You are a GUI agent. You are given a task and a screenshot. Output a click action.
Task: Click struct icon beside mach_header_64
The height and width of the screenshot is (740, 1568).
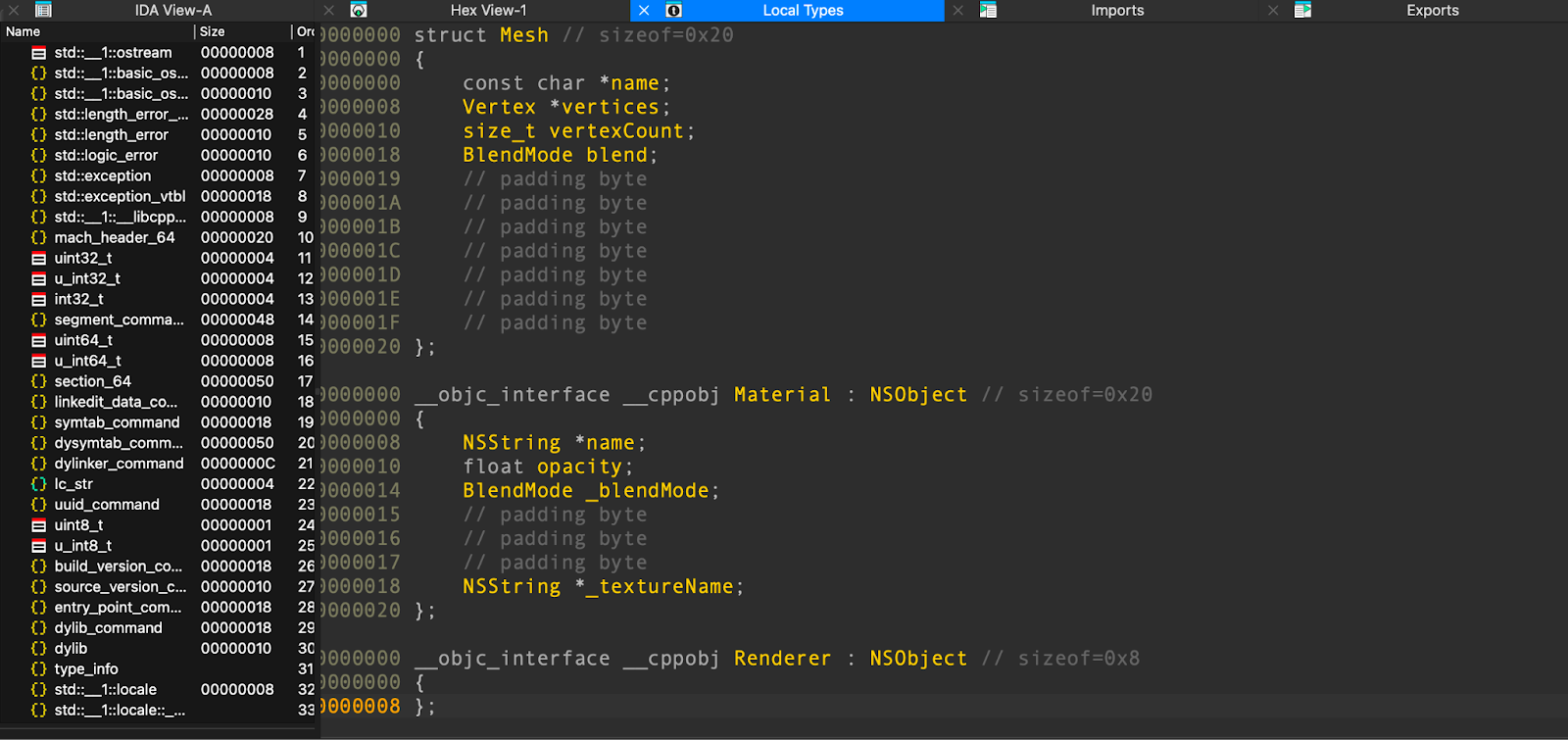coord(38,237)
